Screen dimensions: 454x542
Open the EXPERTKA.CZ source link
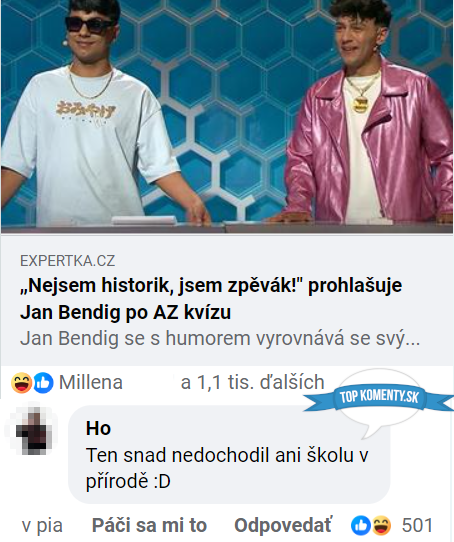pos(67,261)
